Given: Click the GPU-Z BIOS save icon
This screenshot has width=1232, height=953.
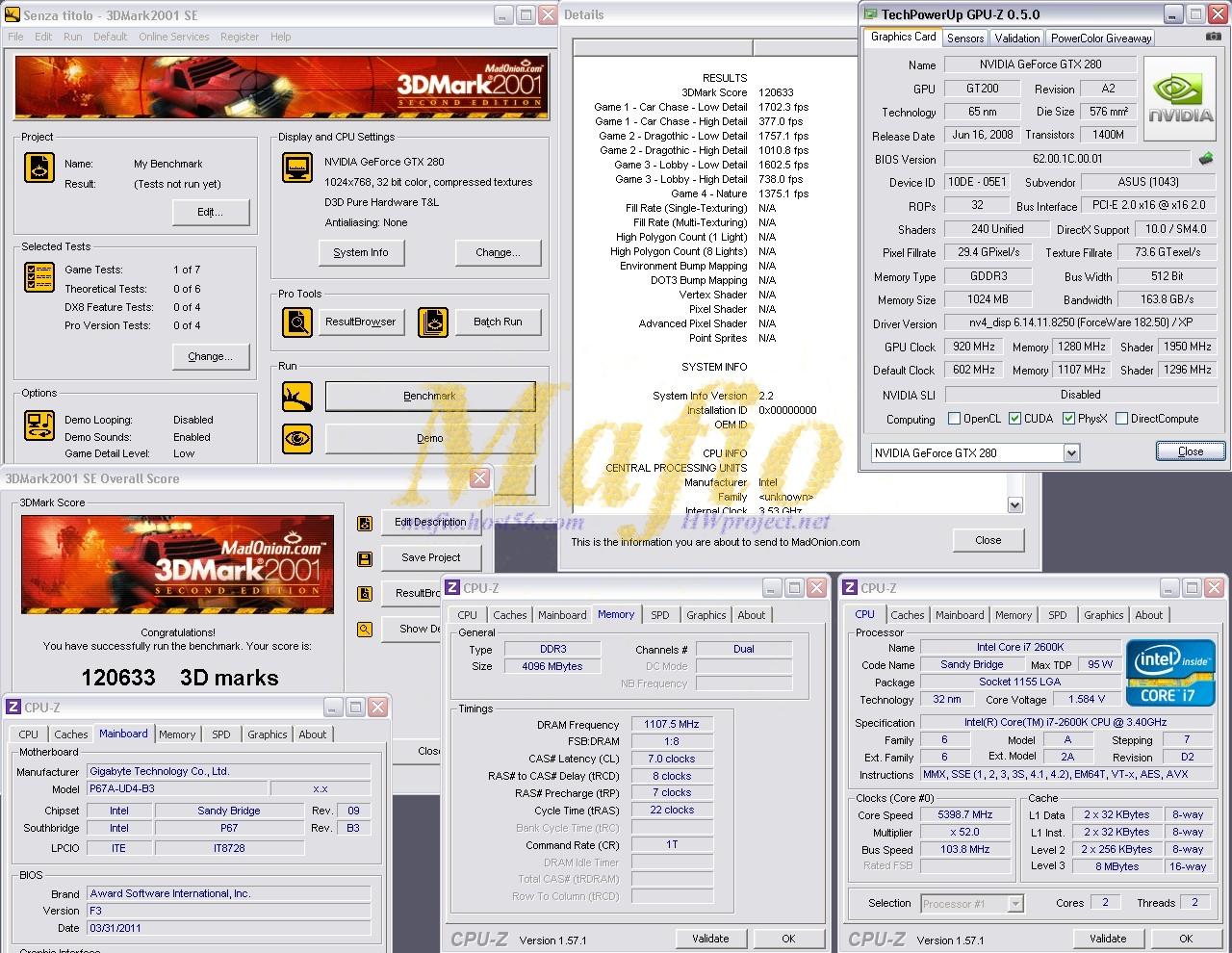Looking at the screenshot, I should pyautogui.click(x=1205, y=158).
